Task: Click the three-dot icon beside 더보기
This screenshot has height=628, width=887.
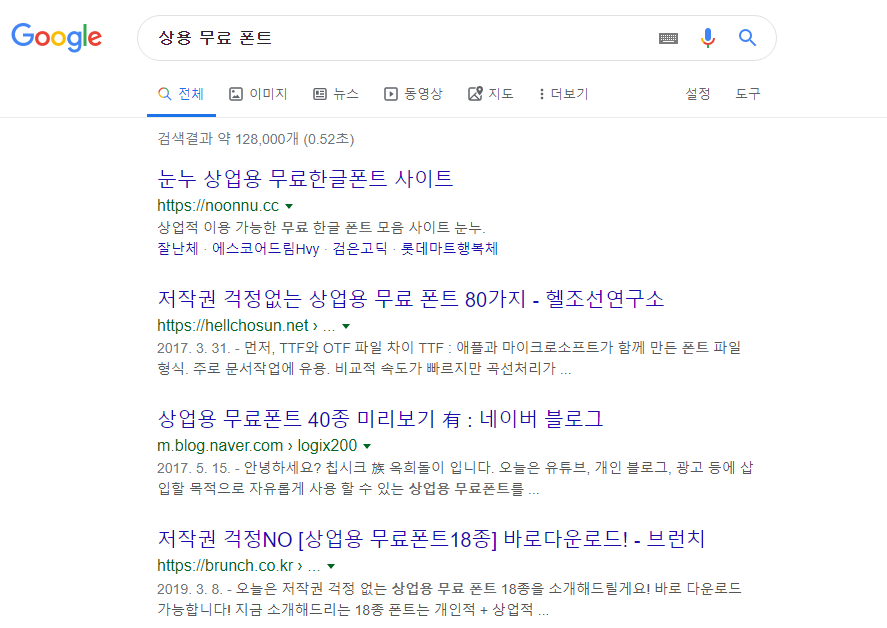Action: [541, 94]
